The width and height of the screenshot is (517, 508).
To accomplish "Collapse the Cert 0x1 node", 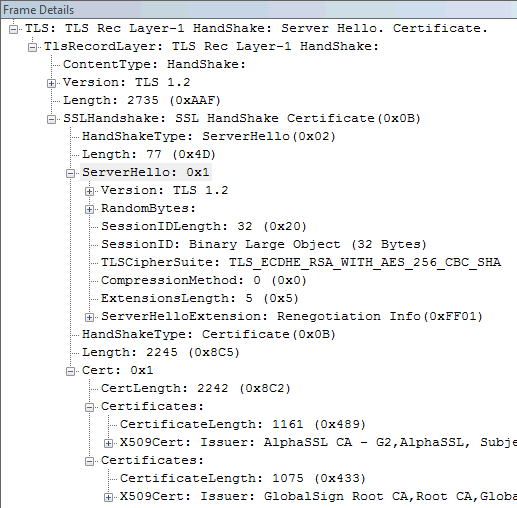I will pos(70,371).
